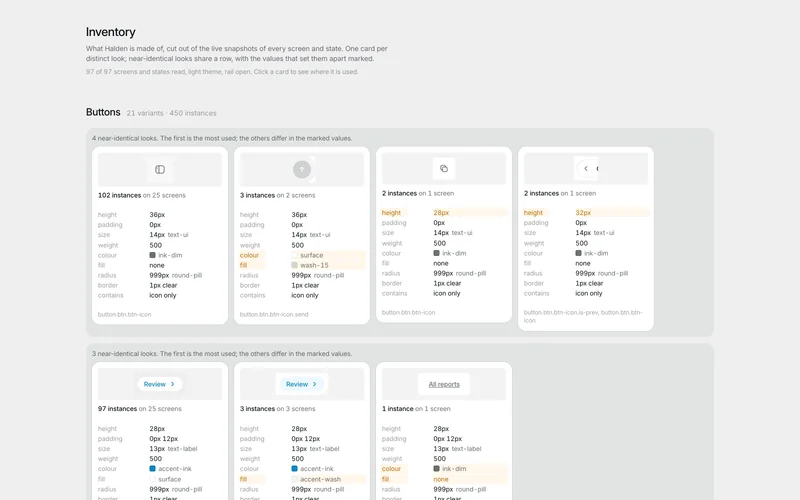Image resolution: width=800 pixels, height=500 pixels.
Task: Open the card with 3 instances on 3 screens
Action: (302, 431)
